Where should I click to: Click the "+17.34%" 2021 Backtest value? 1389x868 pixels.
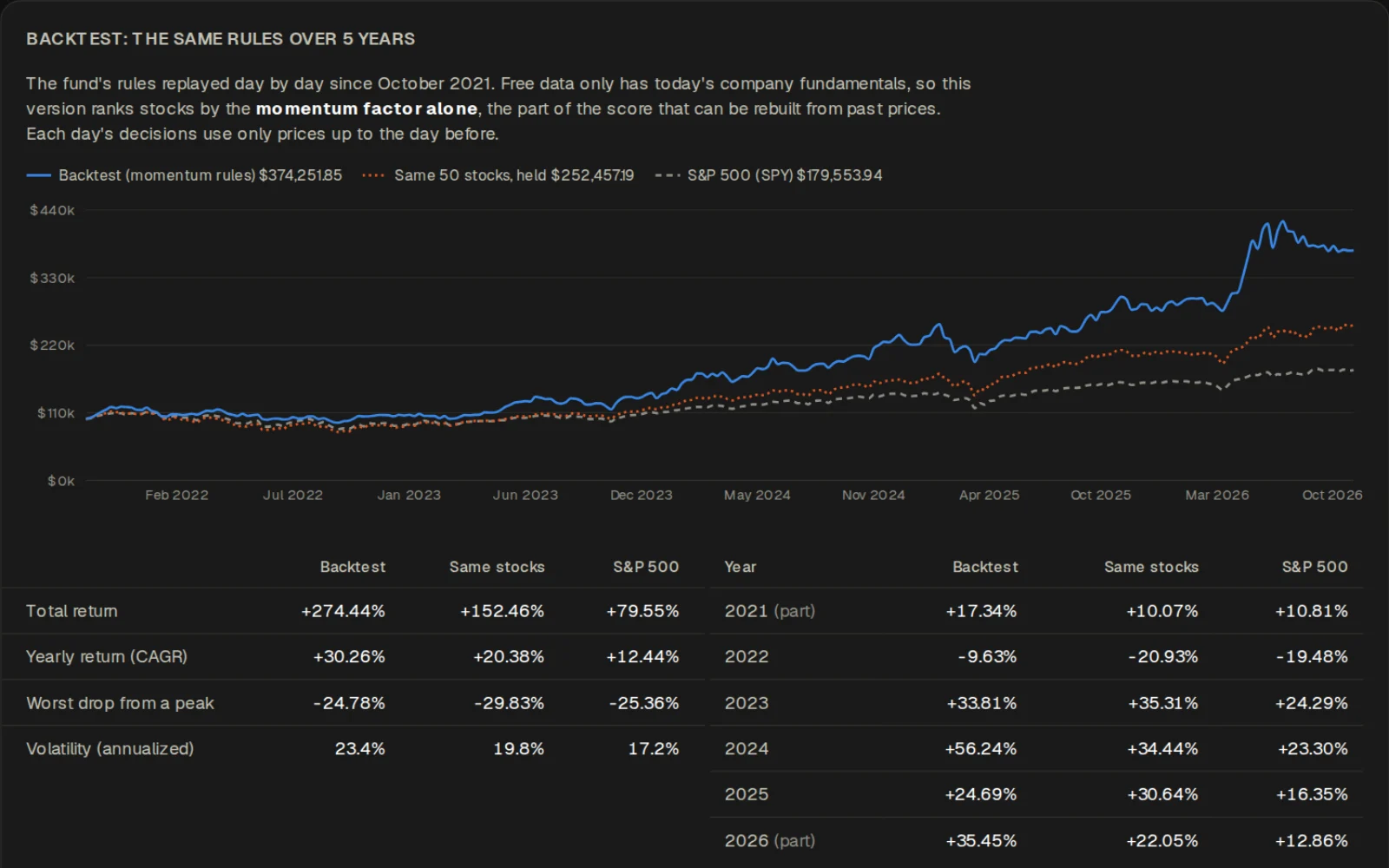click(x=981, y=611)
